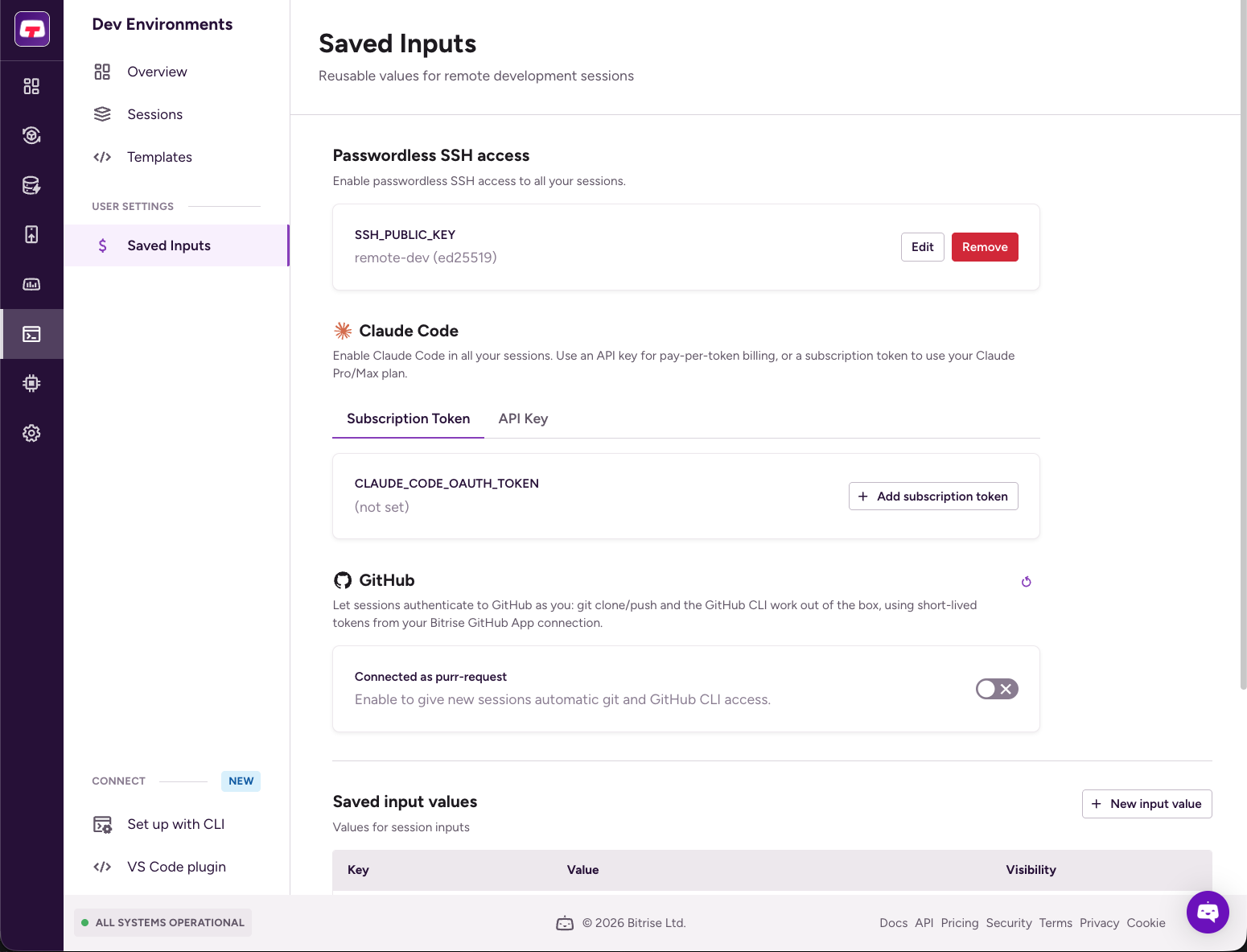Open the API footer link
Image resolution: width=1247 pixels, height=952 pixels.
924,923
